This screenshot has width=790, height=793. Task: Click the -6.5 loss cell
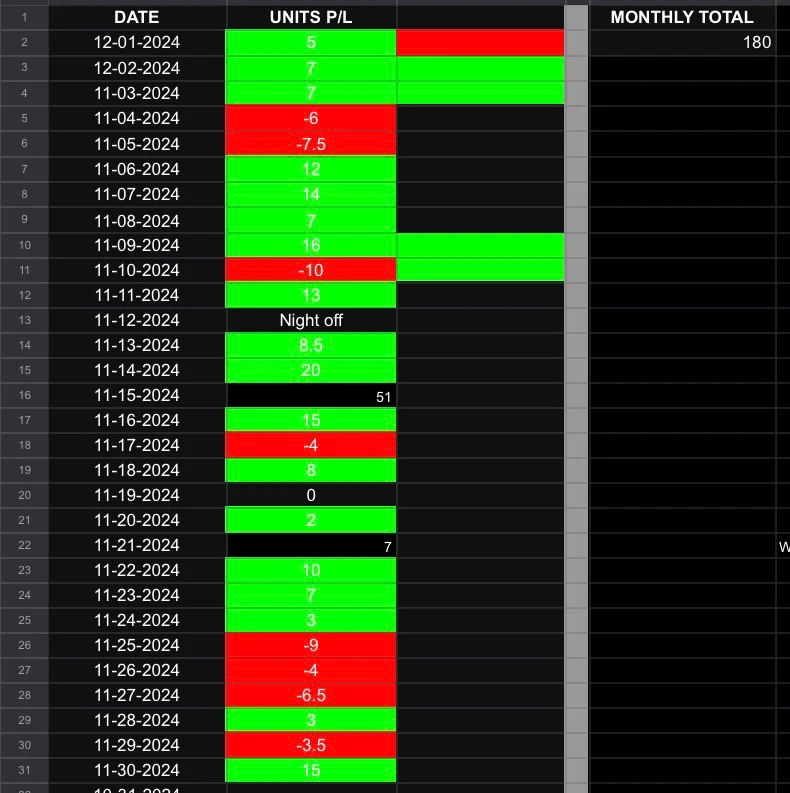(311, 695)
